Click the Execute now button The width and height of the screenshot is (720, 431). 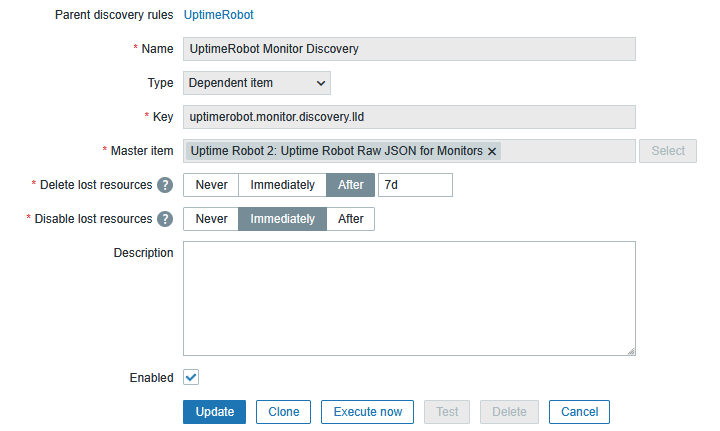point(368,412)
